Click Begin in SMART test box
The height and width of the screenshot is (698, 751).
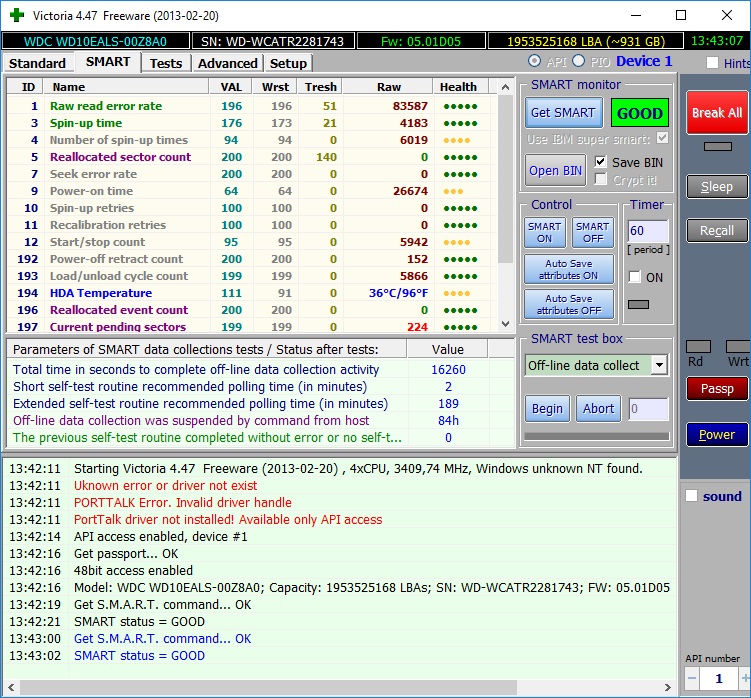pyautogui.click(x=547, y=409)
